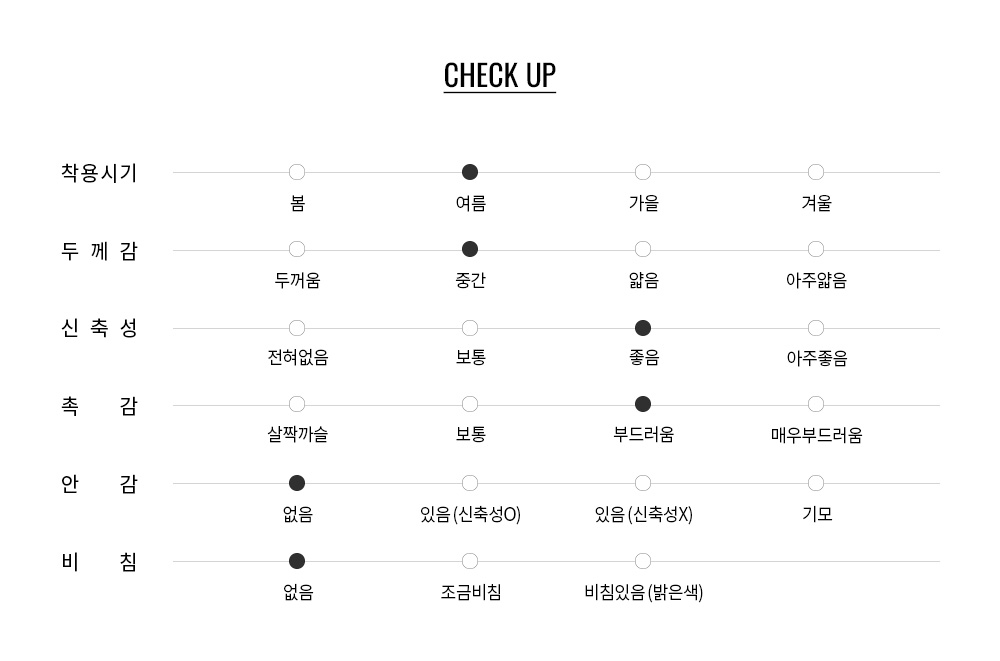Select the filled 여름 season dot
Viewport: 1000px width, 661px height.
click(x=470, y=172)
